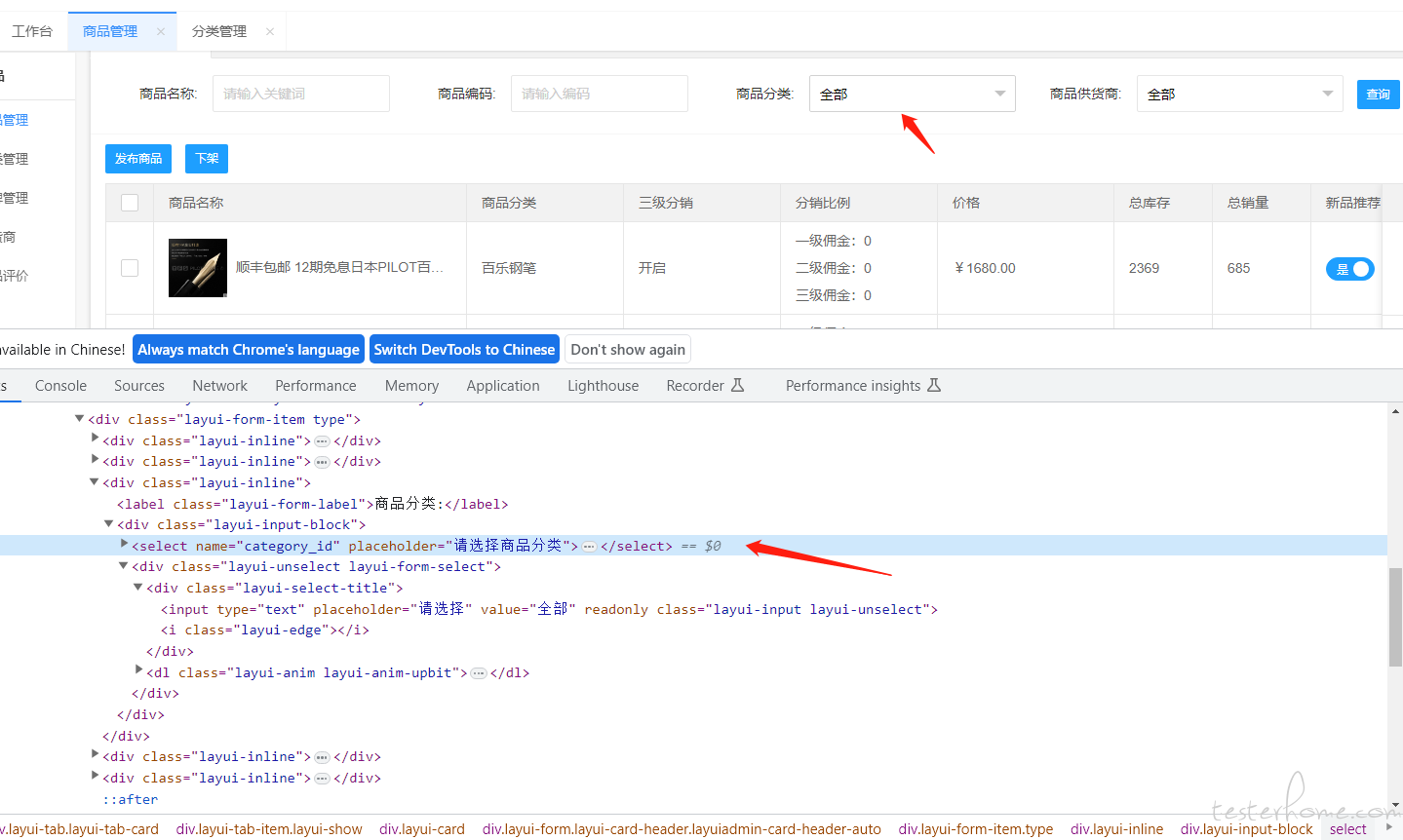
Task: Click the 价格 column header
Action: tap(966, 203)
